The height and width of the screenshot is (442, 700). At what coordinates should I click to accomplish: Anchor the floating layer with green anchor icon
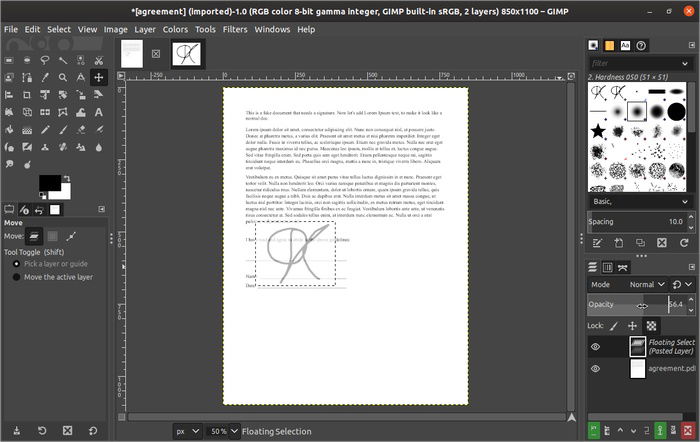pos(660,430)
